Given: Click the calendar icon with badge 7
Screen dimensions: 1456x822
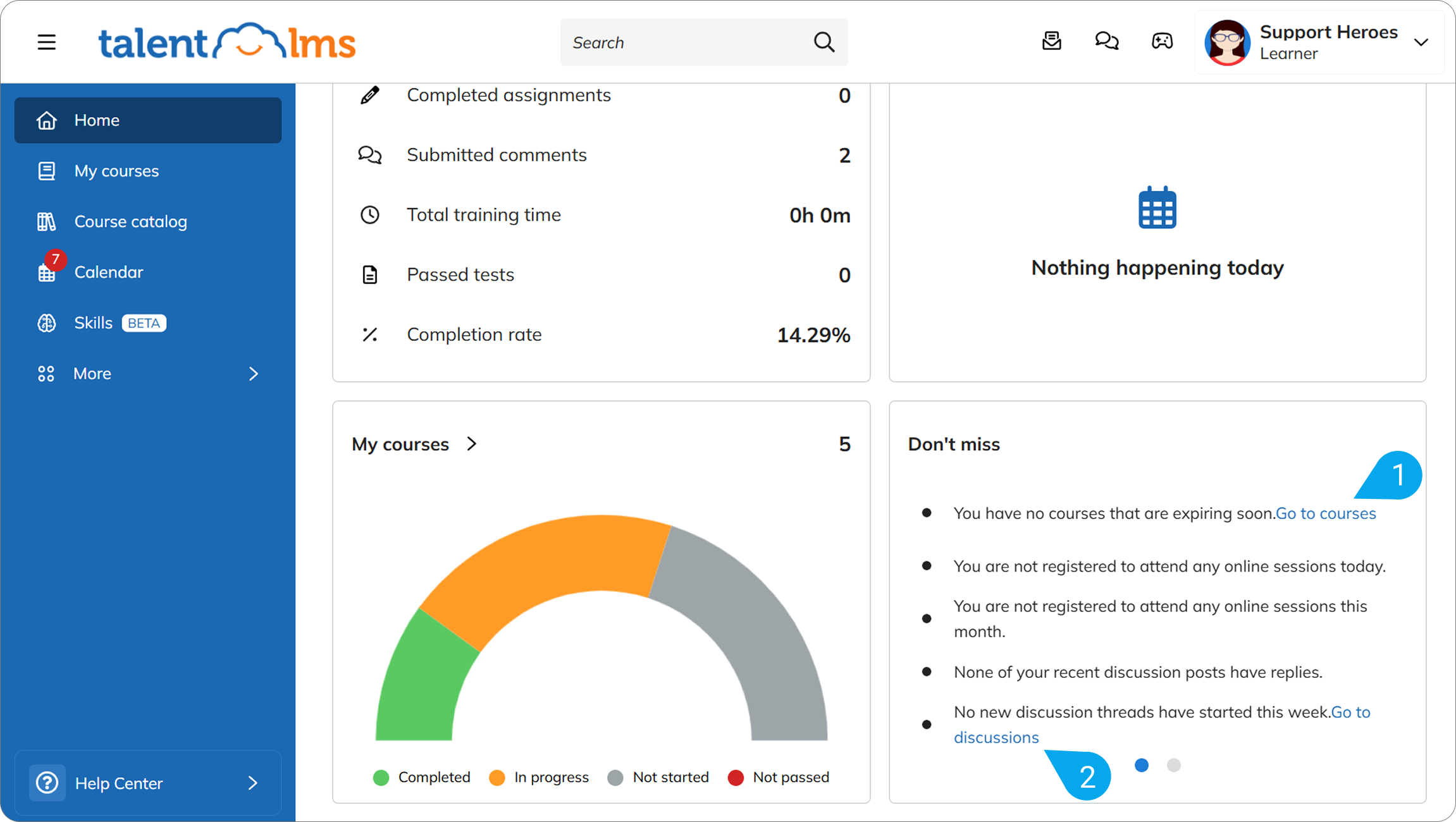Looking at the screenshot, I should [47, 272].
